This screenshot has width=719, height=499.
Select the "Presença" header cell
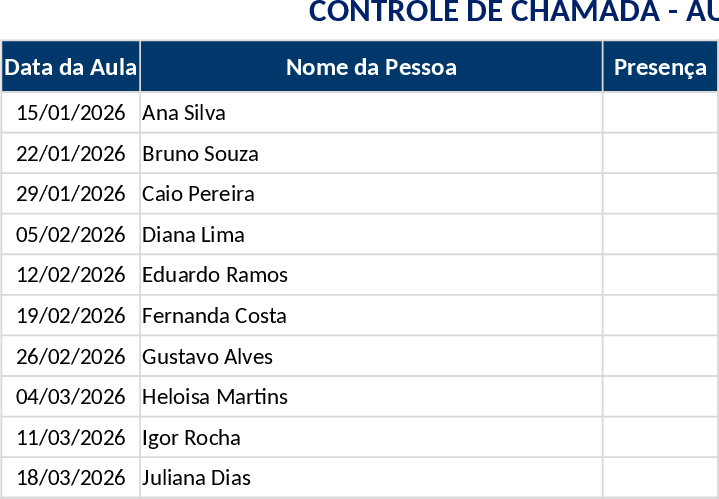pos(660,67)
